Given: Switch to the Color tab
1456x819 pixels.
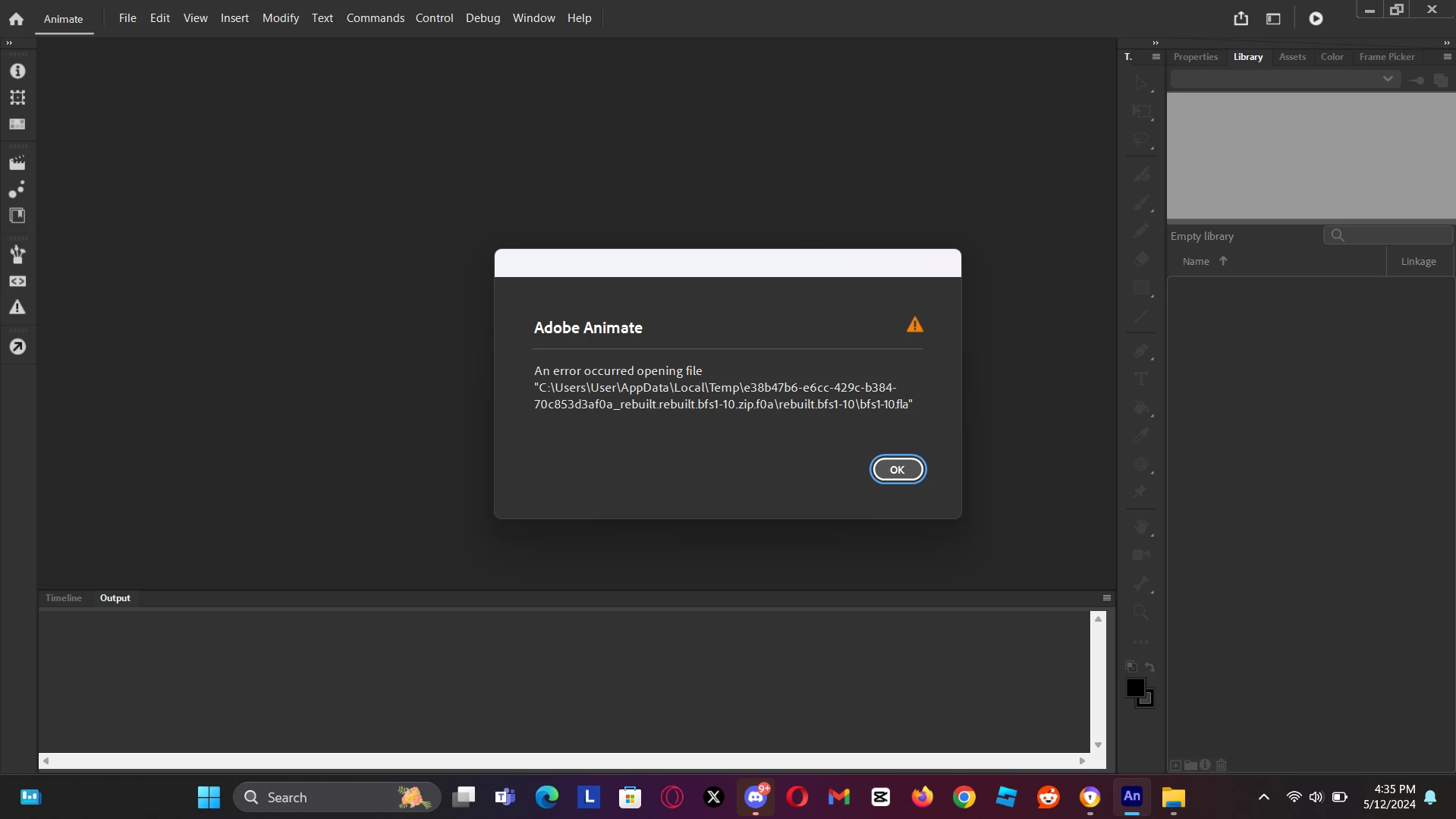Looking at the screenshot, I should click(x=1332, y=57).
